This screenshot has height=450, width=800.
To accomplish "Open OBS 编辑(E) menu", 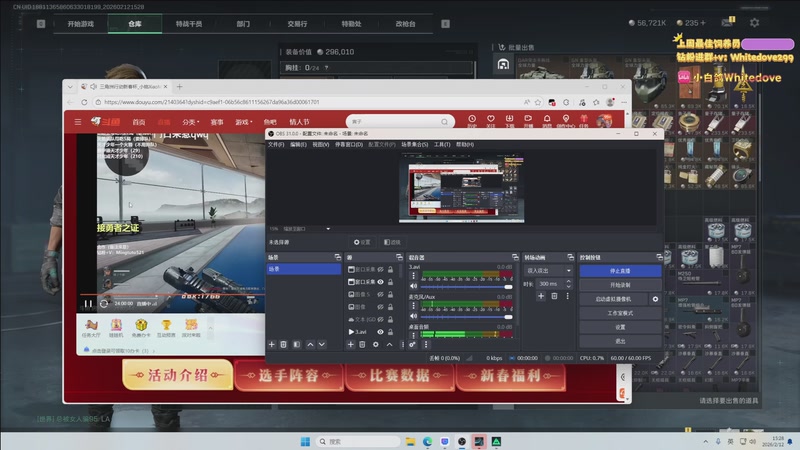I will (298, 144).
